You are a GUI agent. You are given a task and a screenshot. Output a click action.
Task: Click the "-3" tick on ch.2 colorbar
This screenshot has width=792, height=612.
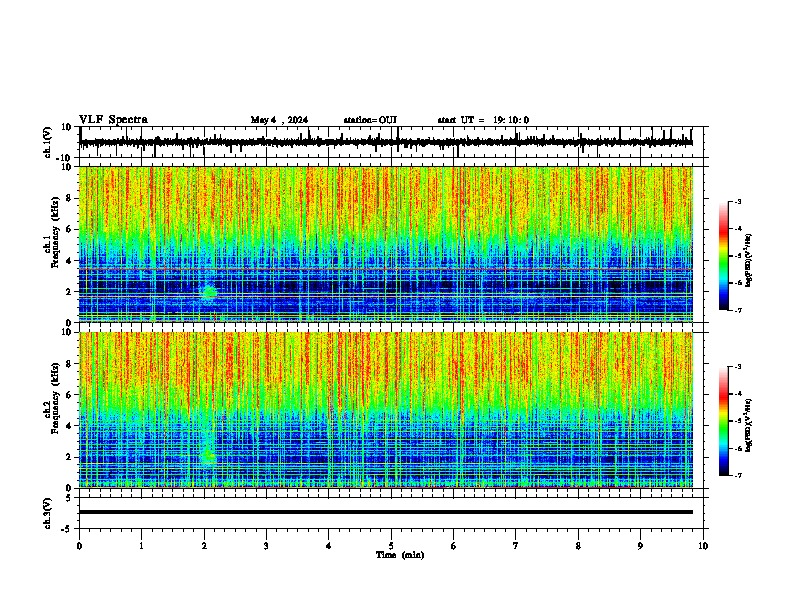(738, 367)
